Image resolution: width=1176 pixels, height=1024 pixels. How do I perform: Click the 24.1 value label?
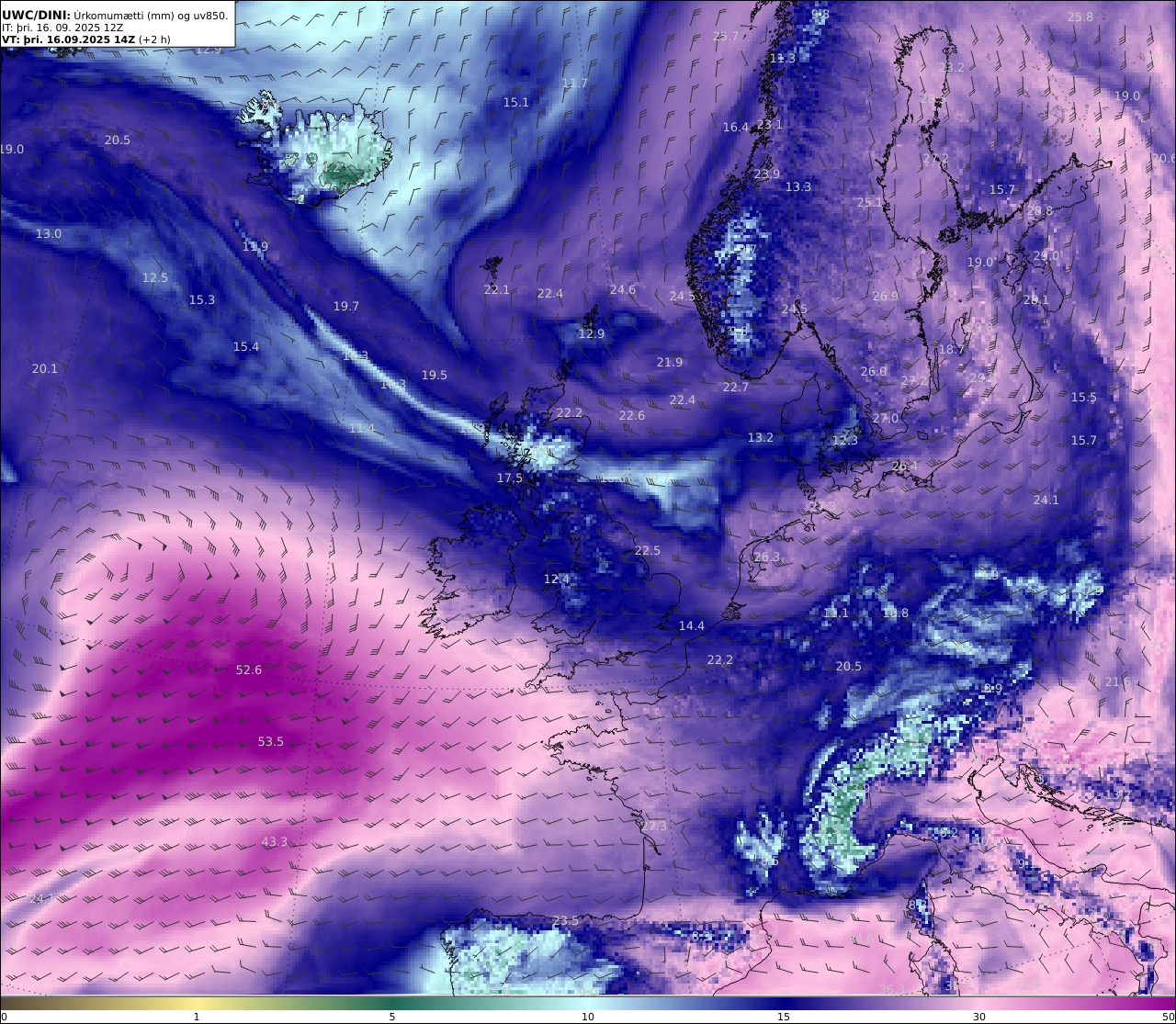(1046, 501)
